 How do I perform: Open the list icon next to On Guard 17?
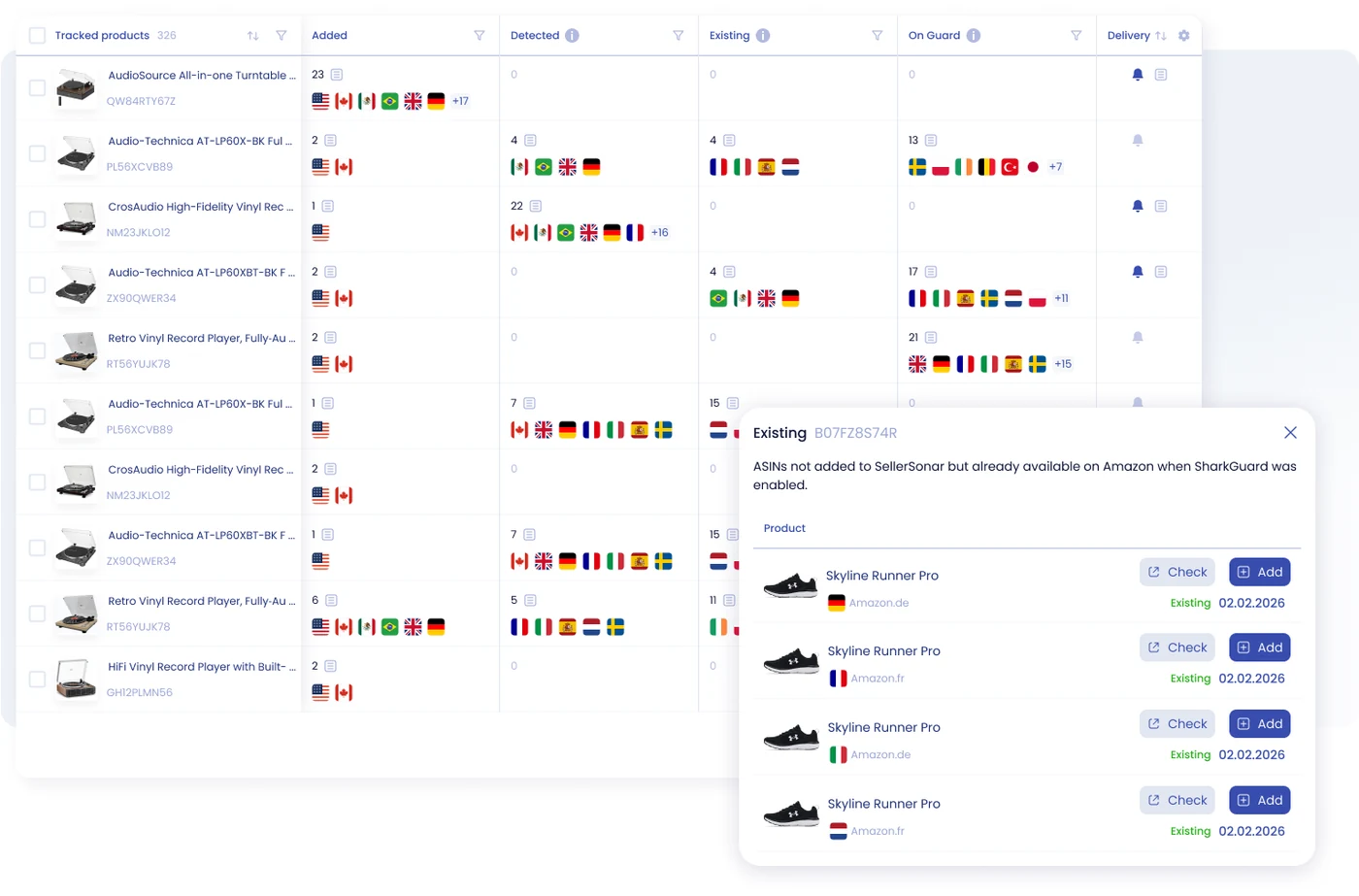pos(931,272)
